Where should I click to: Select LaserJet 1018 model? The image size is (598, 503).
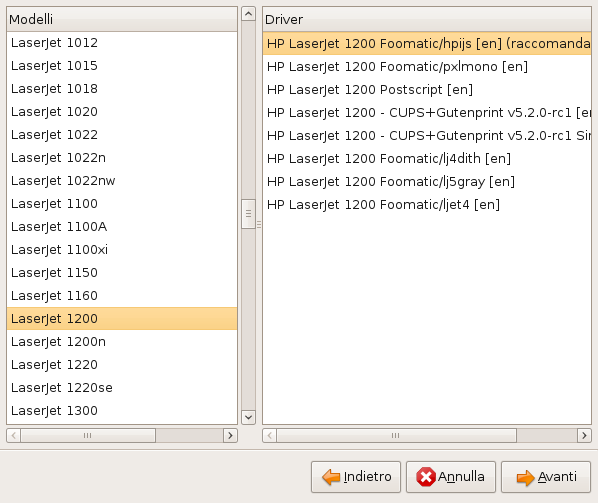[122, 88]
